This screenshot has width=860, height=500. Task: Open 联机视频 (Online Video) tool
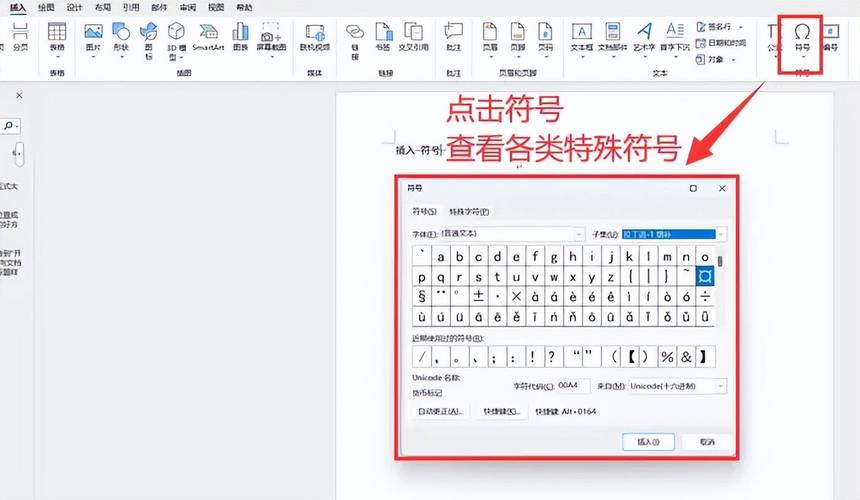click(314, 37)
